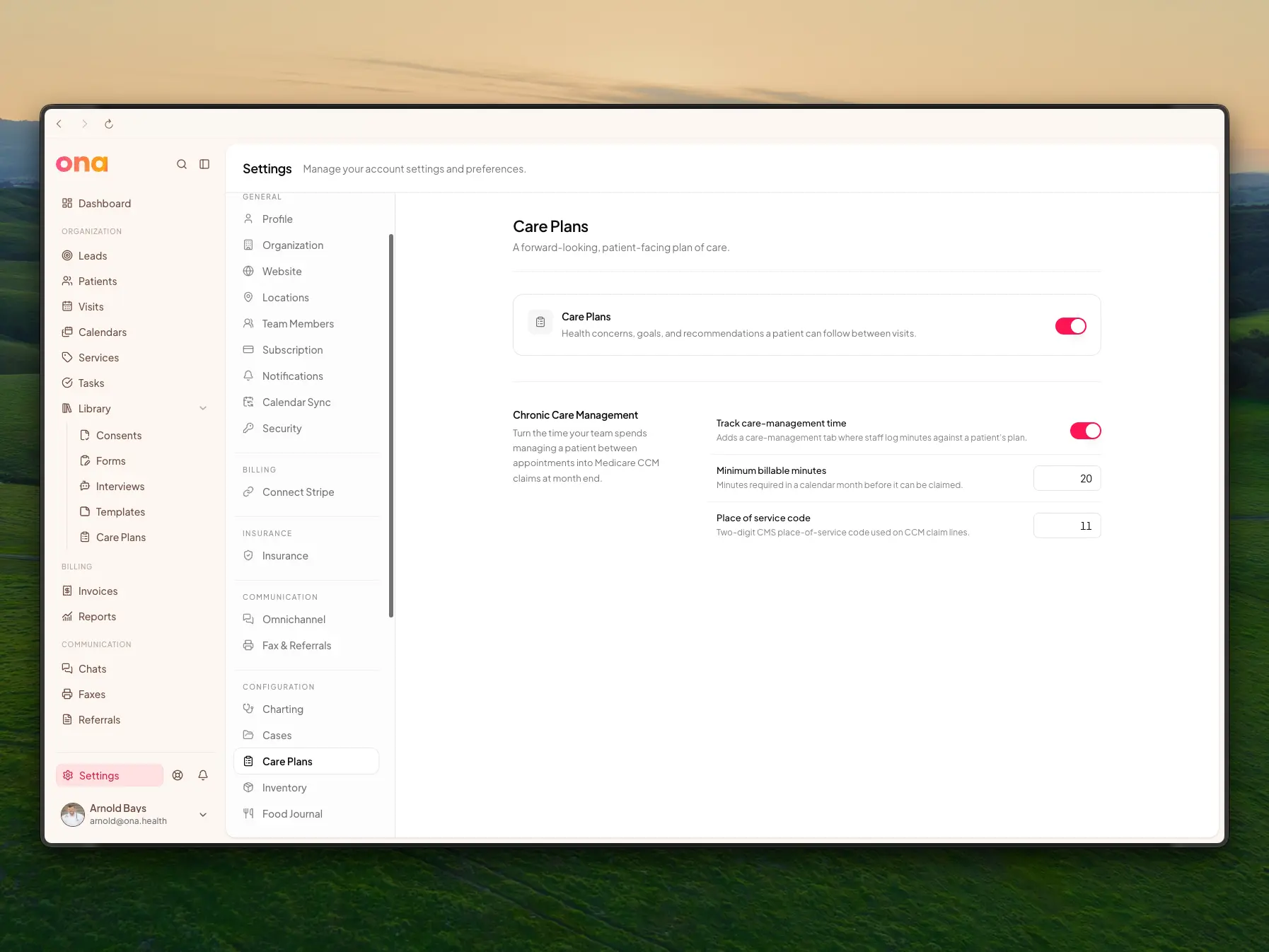Open Services in the sidebar
Screen dimensions: 1269x952
click(x=134, y=358)
